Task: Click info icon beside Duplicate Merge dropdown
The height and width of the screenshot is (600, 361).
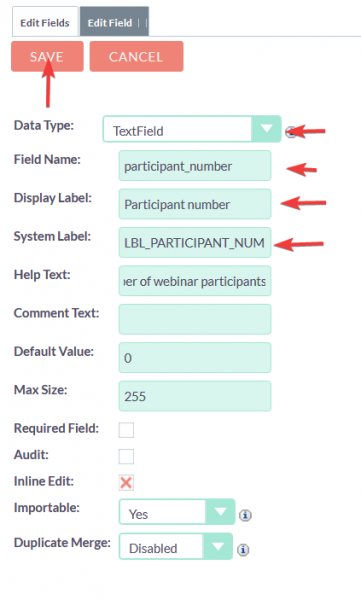Action: tap(243, 549)
